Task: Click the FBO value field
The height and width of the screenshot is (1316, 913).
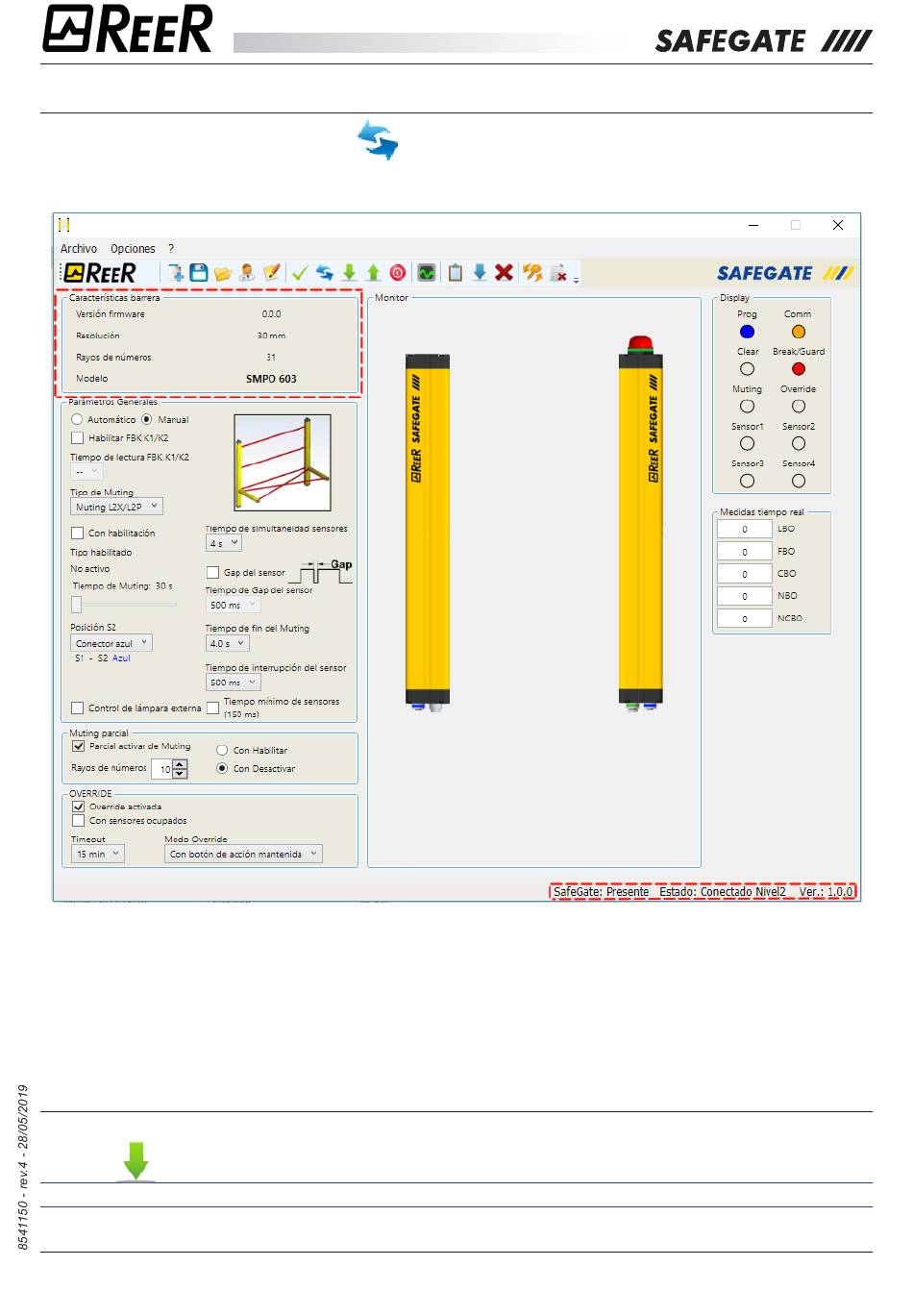Action: coord(744,552)
